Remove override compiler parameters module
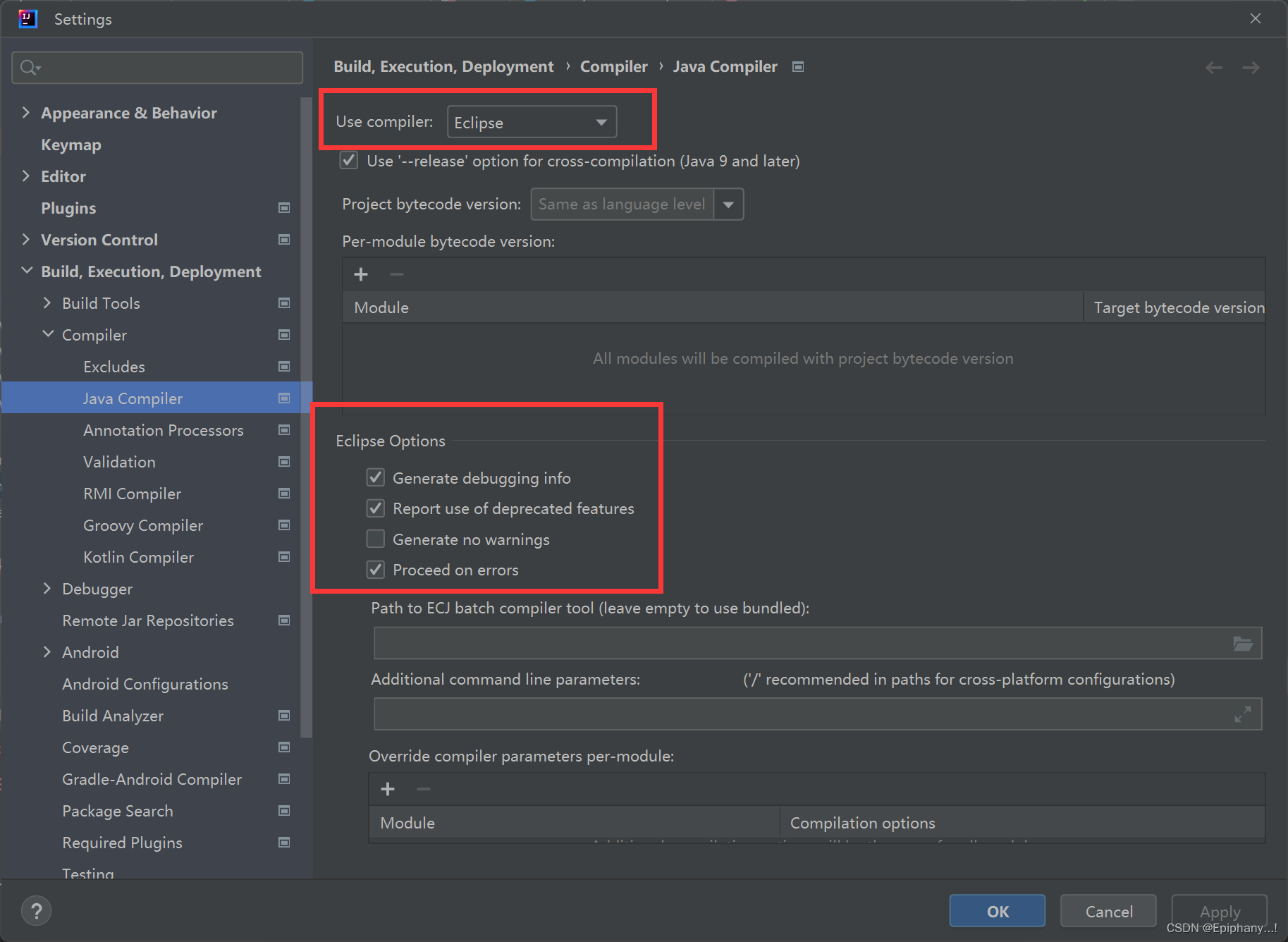The width and height of the screenshot is (1288, 942). tap(424, 789)
